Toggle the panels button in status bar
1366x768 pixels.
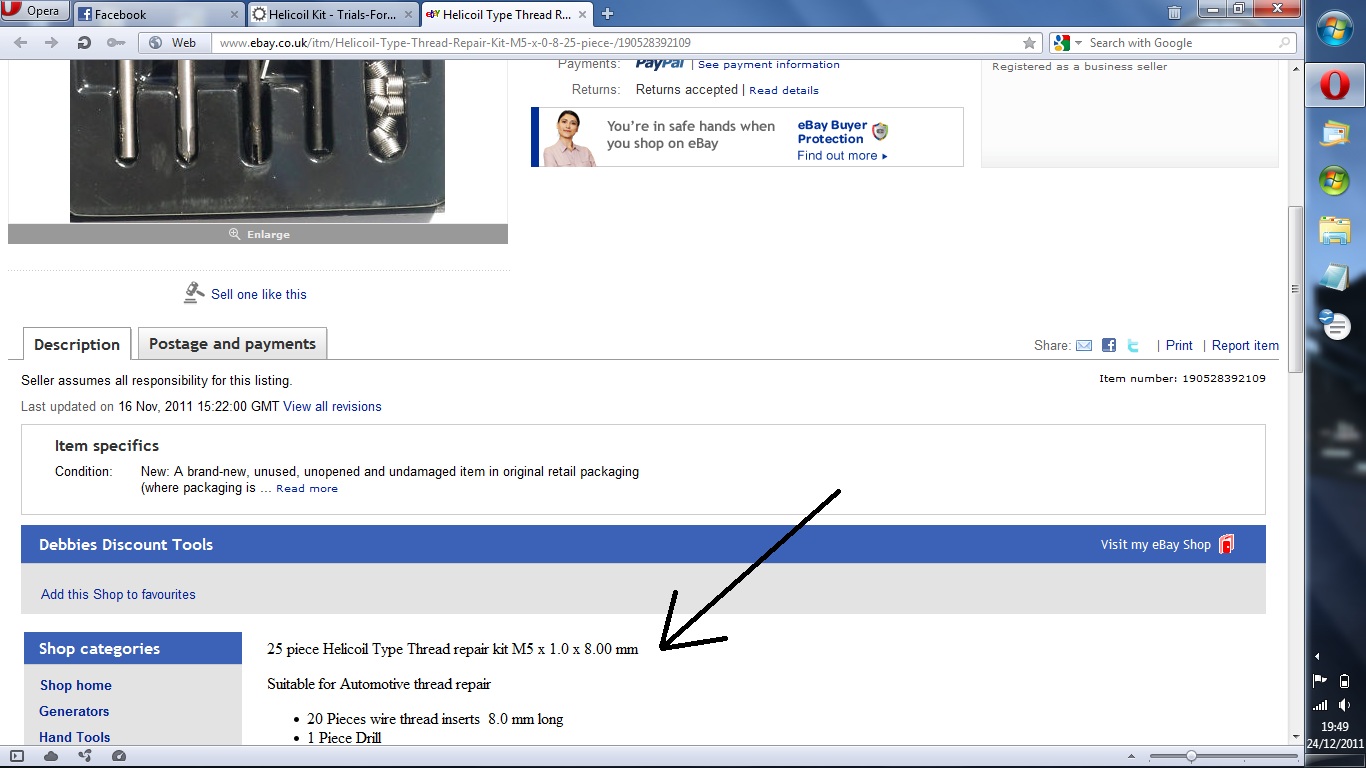[x=16, y=756]
